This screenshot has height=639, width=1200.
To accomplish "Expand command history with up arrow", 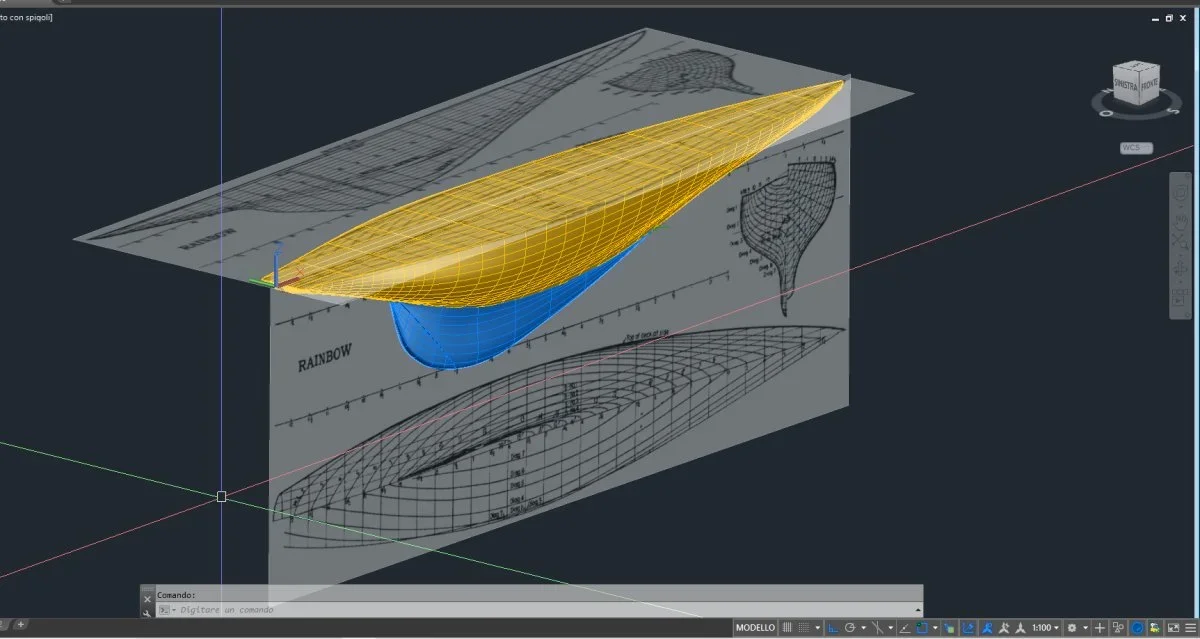I will pos(917,609).
